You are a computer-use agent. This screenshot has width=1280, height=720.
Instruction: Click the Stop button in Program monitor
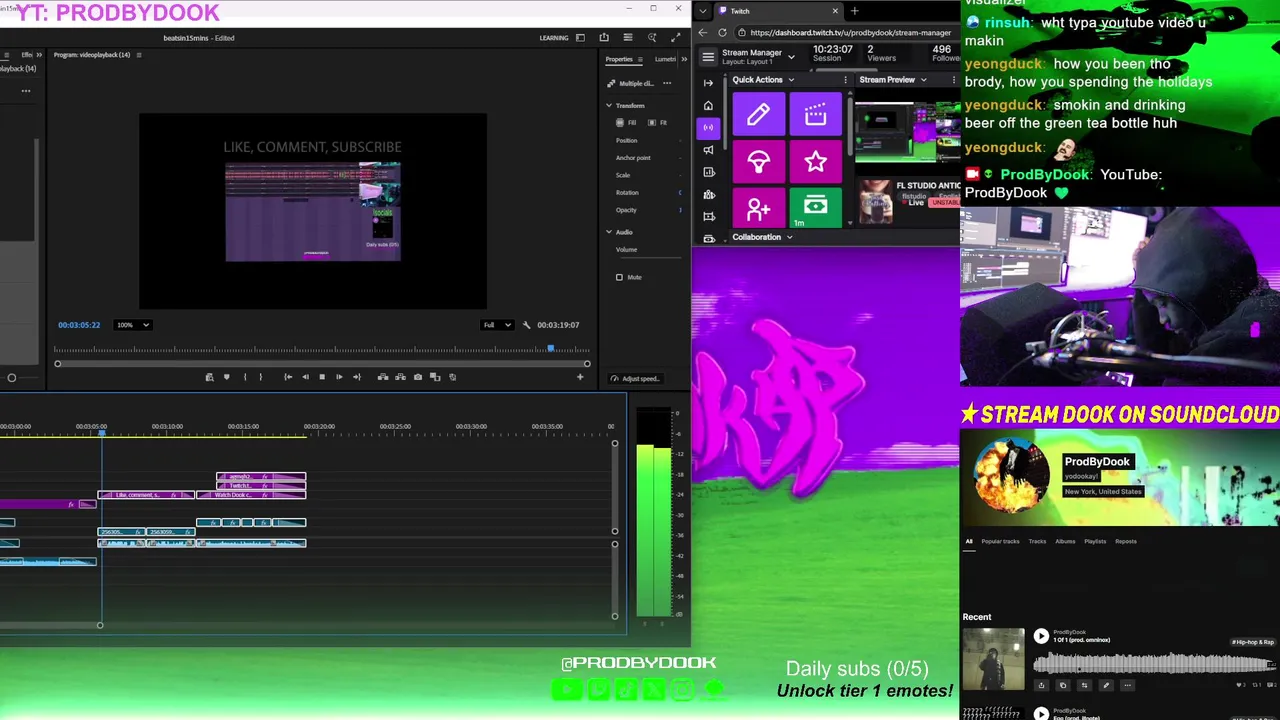tap(322, 377)
